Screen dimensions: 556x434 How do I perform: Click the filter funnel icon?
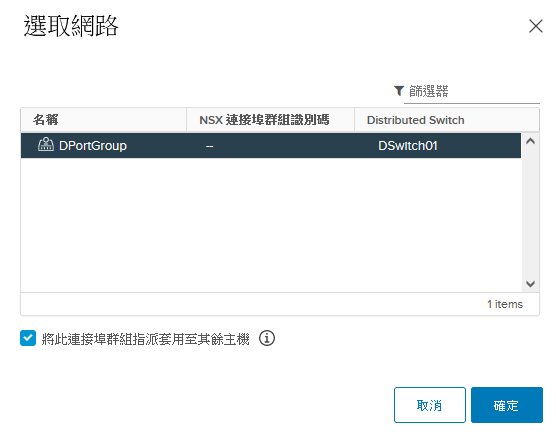(399, 91)
